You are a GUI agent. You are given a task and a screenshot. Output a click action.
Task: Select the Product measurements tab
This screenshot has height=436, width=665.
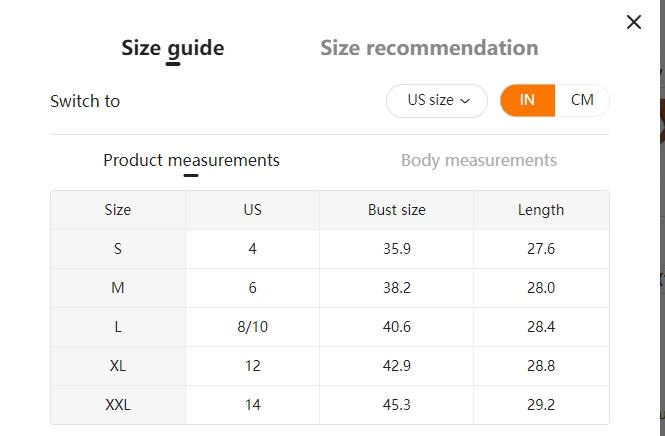[191, 160]
